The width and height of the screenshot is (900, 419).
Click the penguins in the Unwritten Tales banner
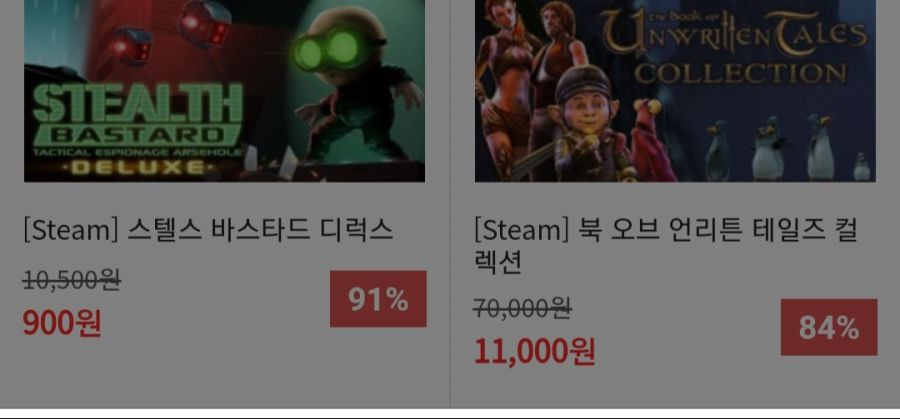(x=788, y=148)
